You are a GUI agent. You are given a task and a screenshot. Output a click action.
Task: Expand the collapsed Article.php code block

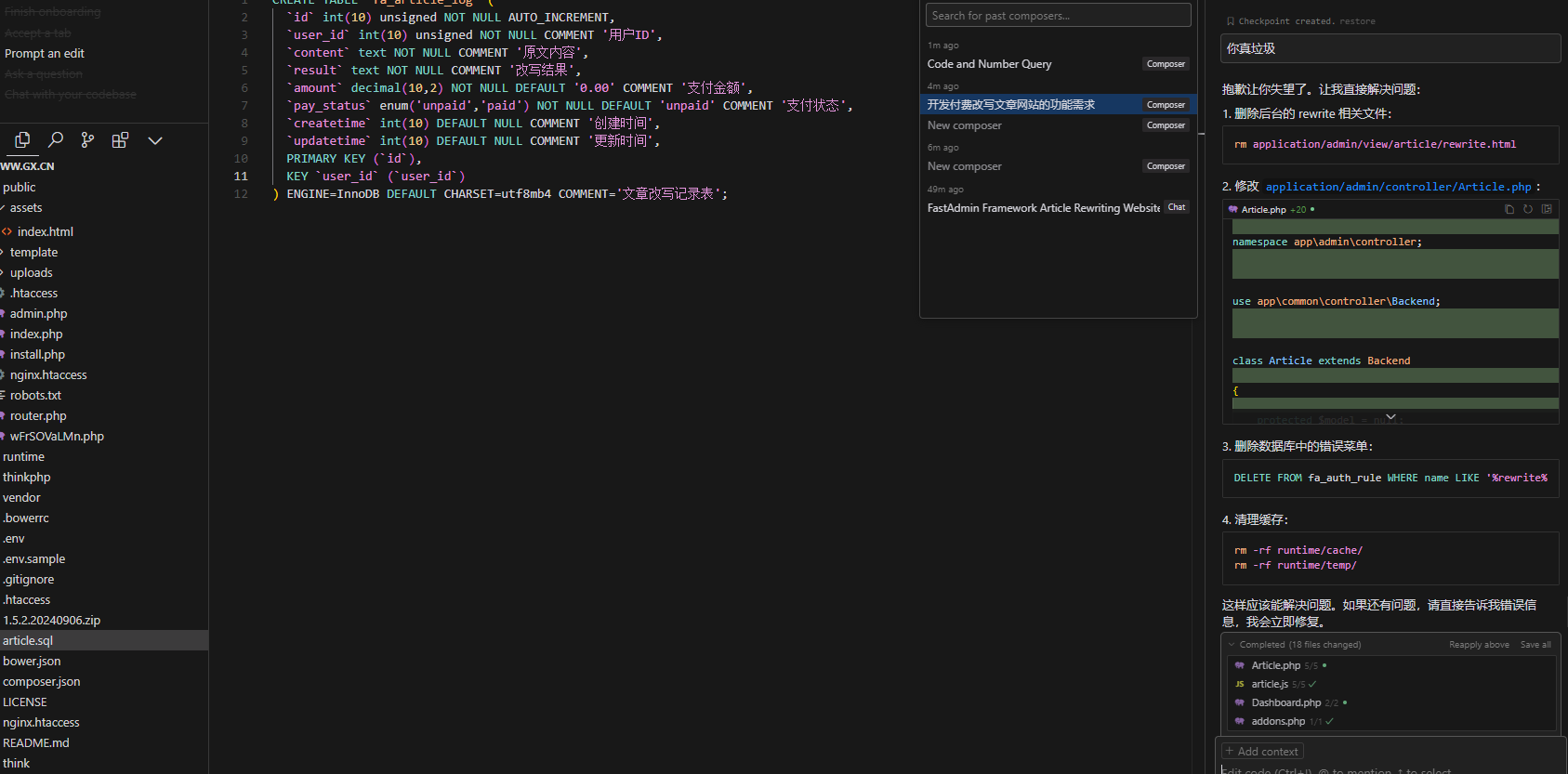point(1390,416)
